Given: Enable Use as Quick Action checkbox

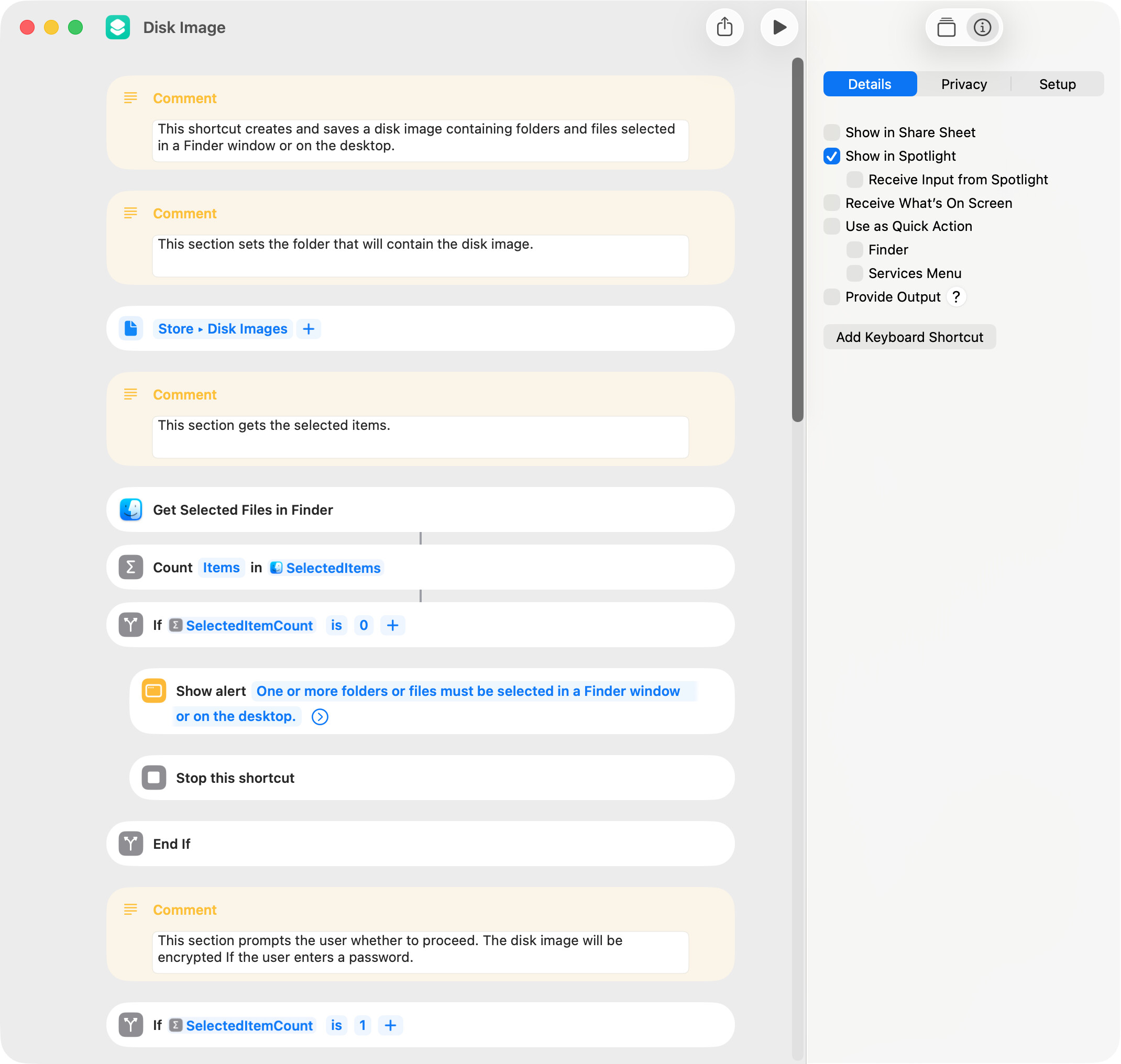Looking at the screenshot, I should [832, 226].
